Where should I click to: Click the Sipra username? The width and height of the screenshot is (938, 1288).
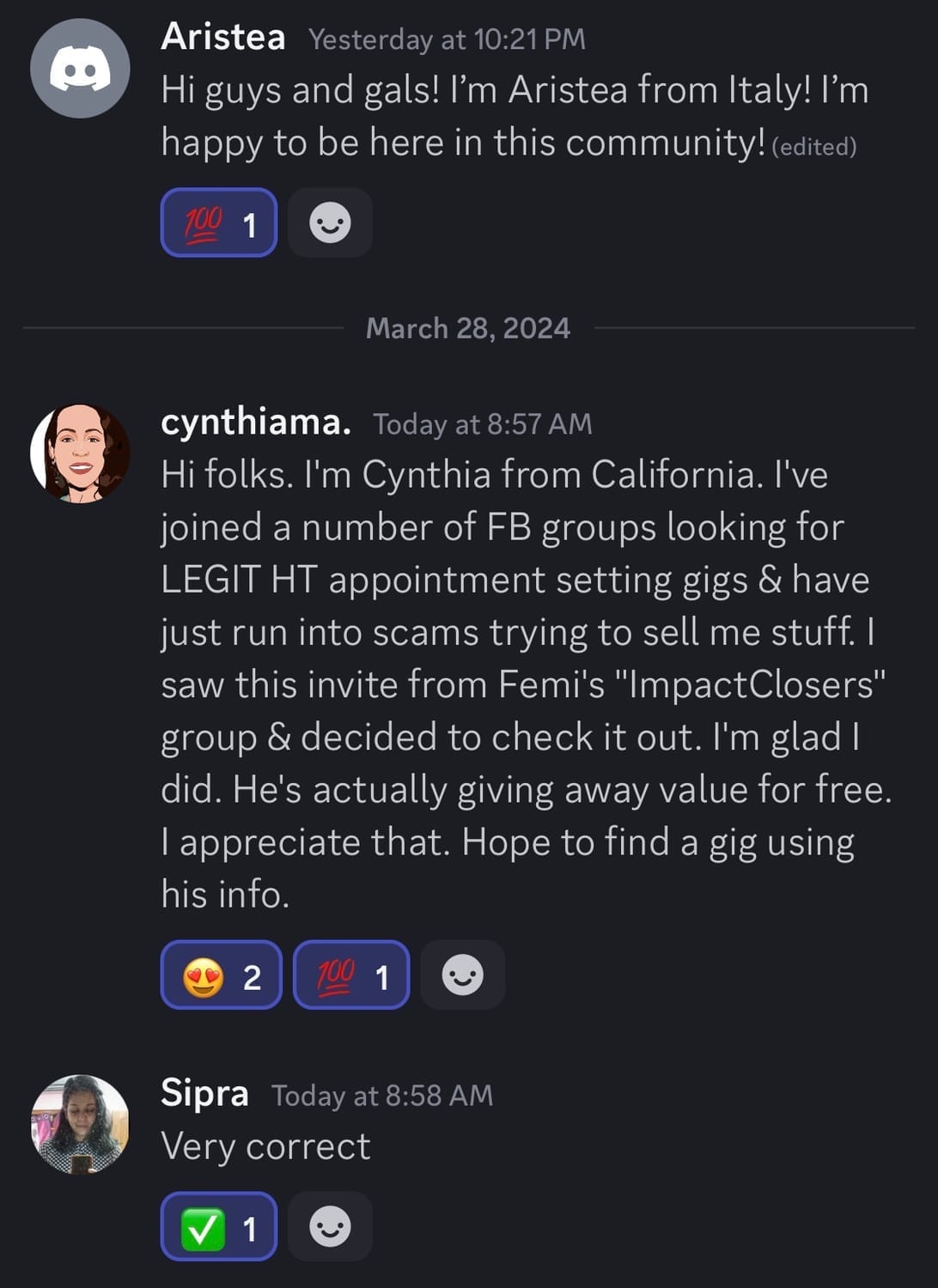[204, 1093]
